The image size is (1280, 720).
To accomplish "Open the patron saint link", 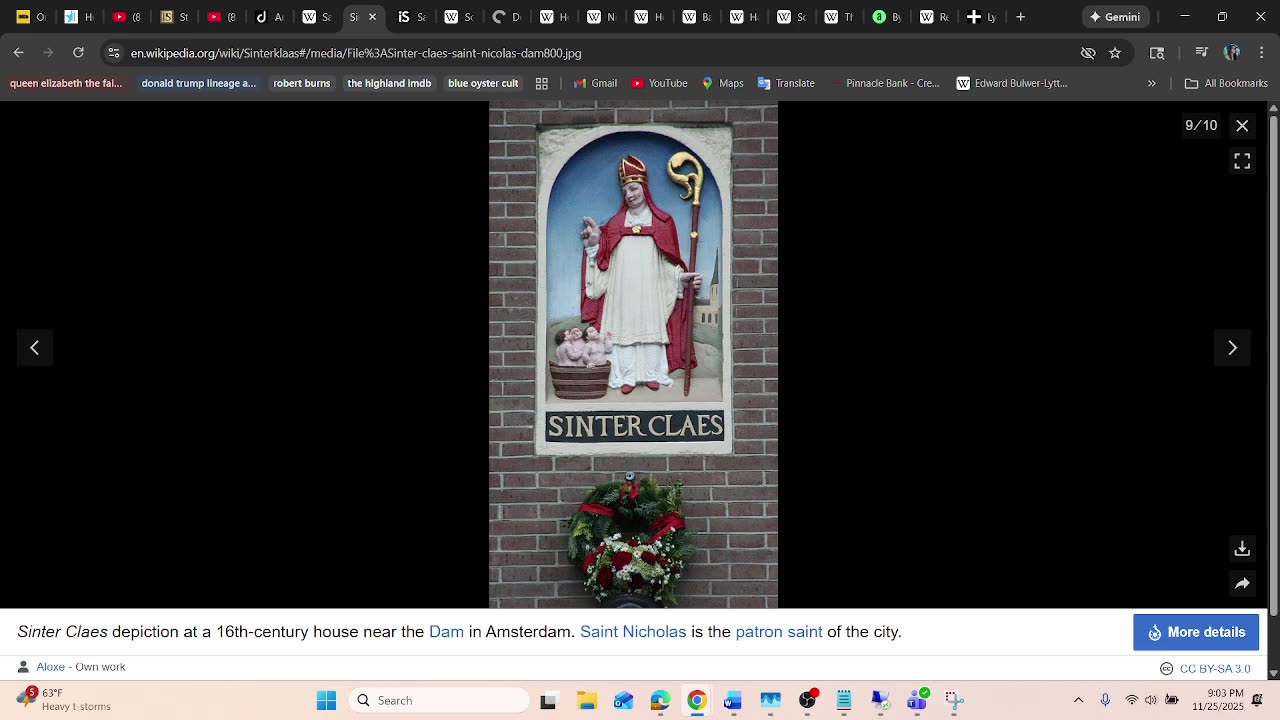I will [x=779, y=632].
